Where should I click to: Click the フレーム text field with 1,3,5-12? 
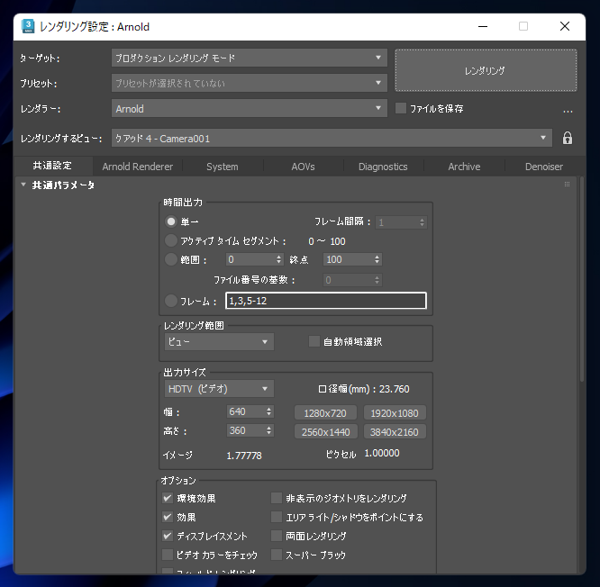click(326, 301)
